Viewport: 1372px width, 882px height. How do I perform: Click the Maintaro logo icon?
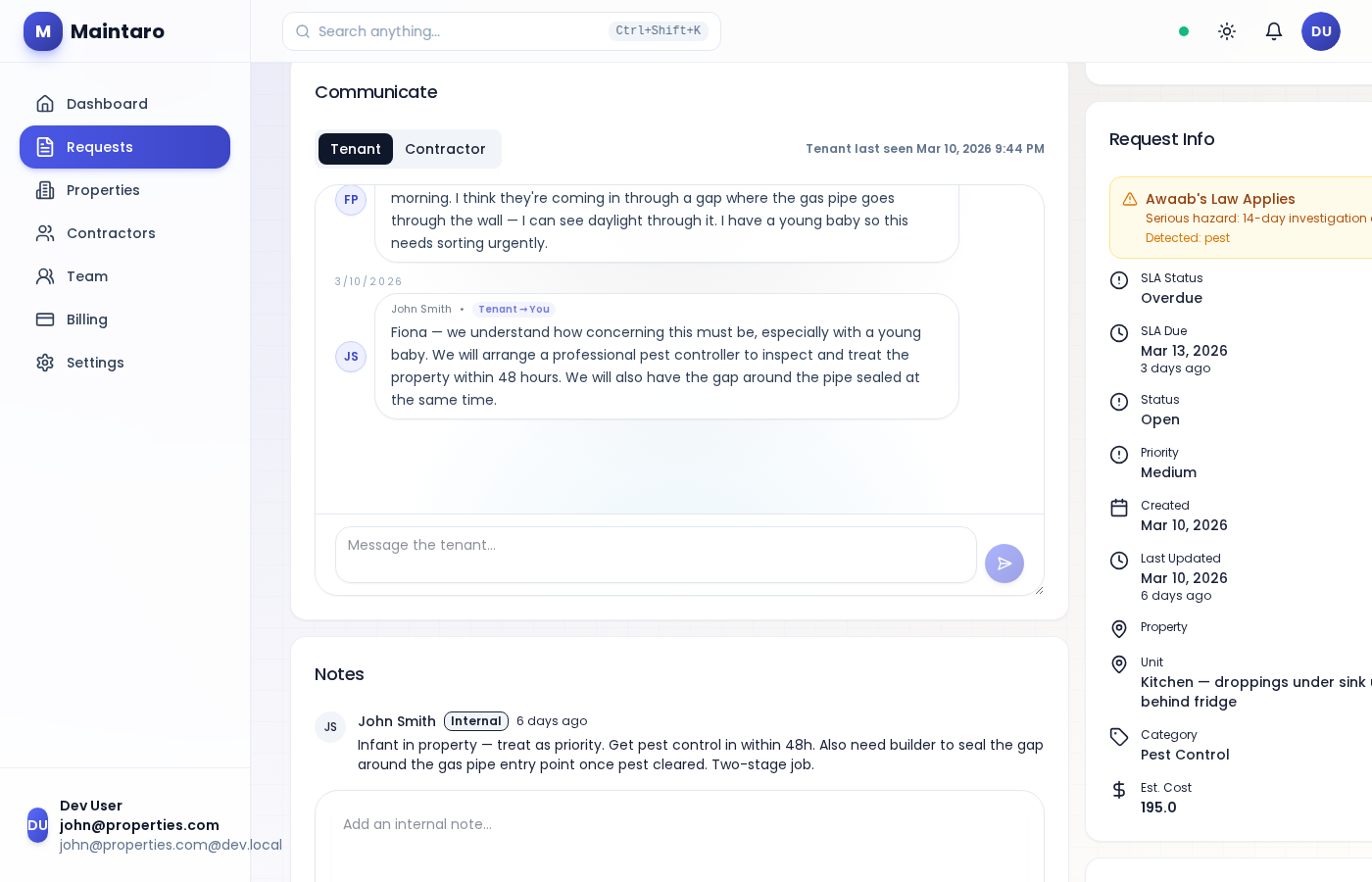43,31
